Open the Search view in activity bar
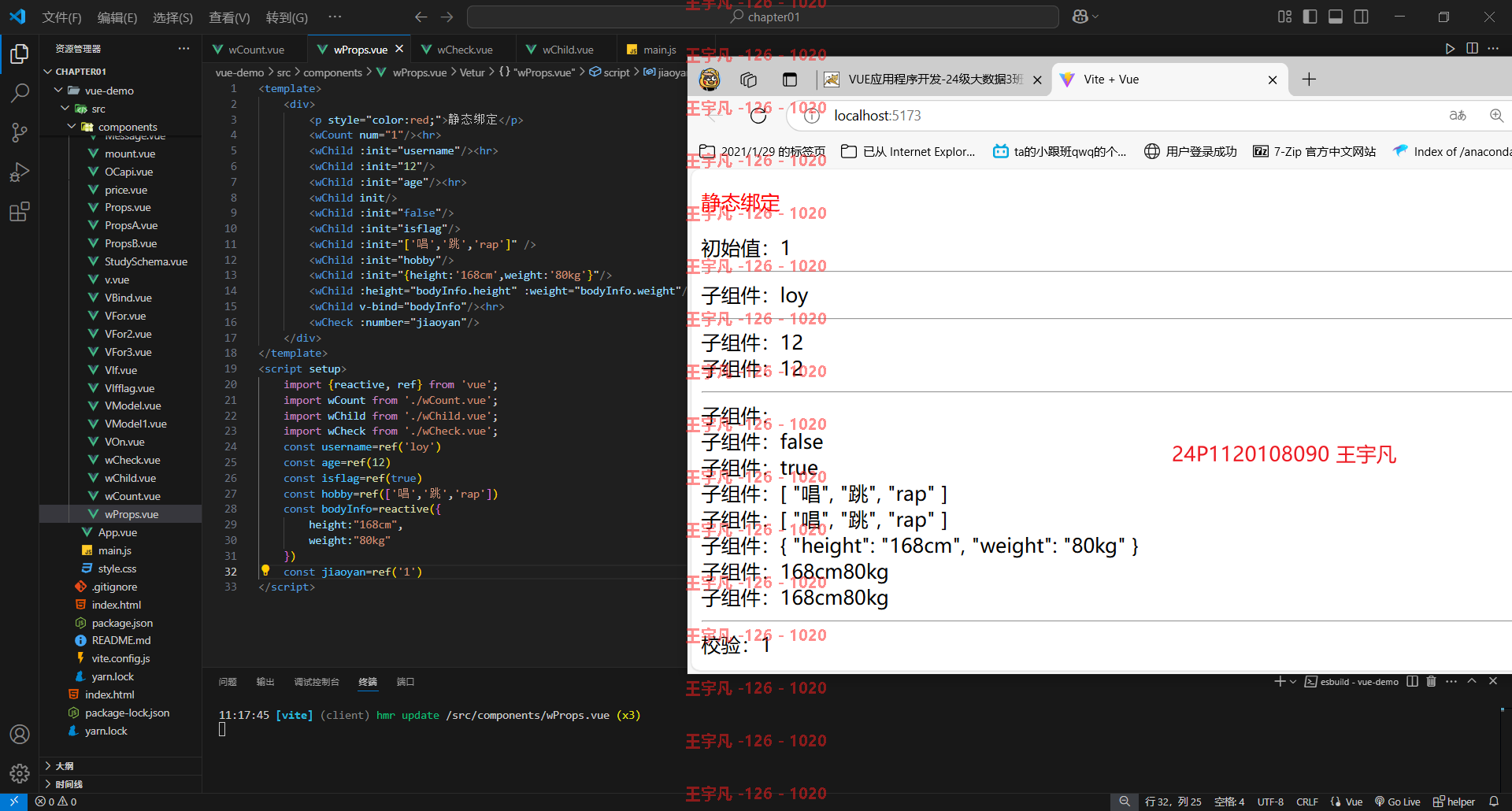 coord(20,93)
